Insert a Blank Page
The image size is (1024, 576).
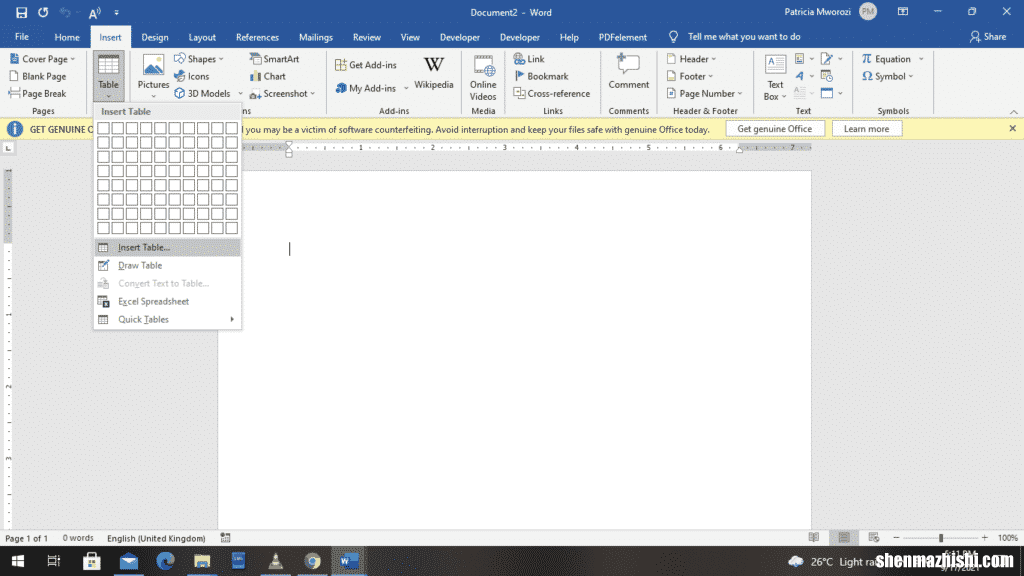[x=38, y=76]
